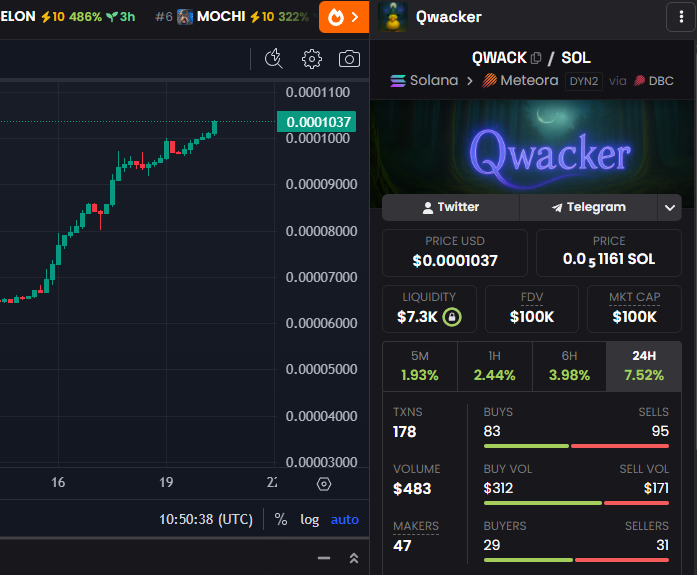Click the QWACK ticker text
The image size is (697, 575).
click(499, 58)
